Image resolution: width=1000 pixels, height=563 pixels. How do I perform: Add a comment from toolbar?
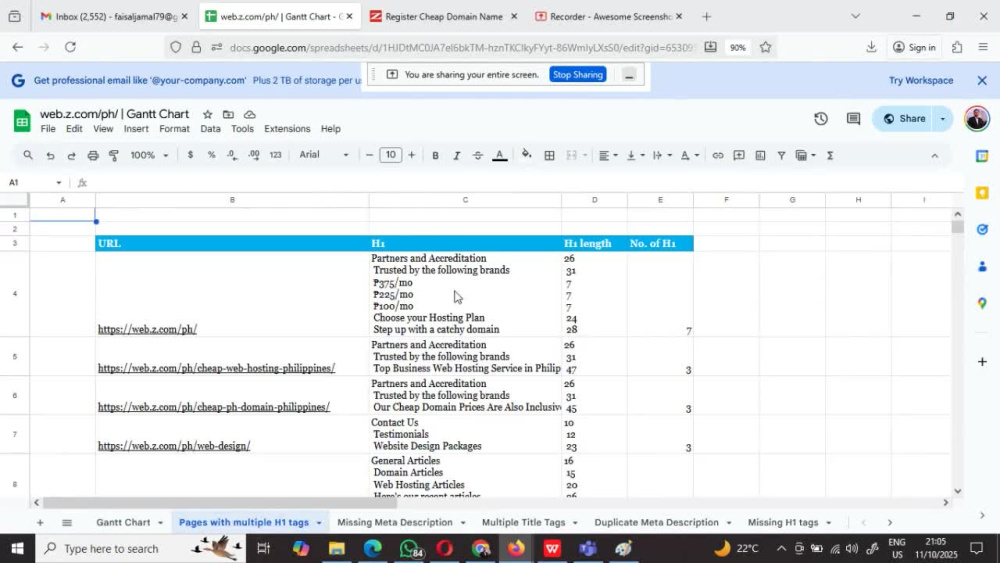pos(739,155)
